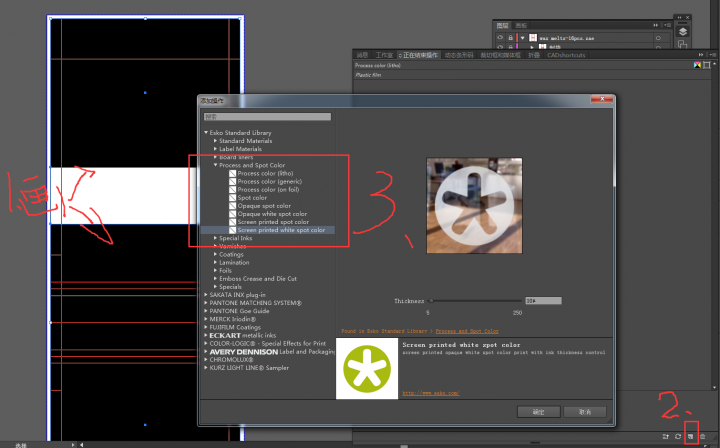This screenshot has width=720, height=448.
Task: Expand PANTONE MATCHING SYSTEM library
Action: click(206, 303)
